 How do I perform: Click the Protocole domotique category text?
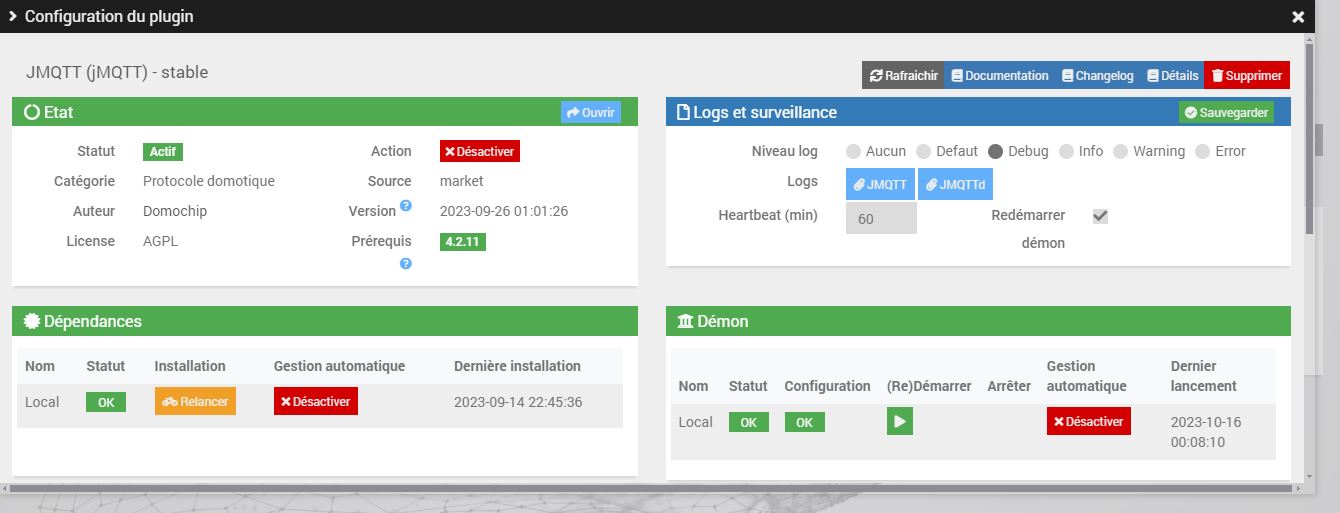pos(209,181)
